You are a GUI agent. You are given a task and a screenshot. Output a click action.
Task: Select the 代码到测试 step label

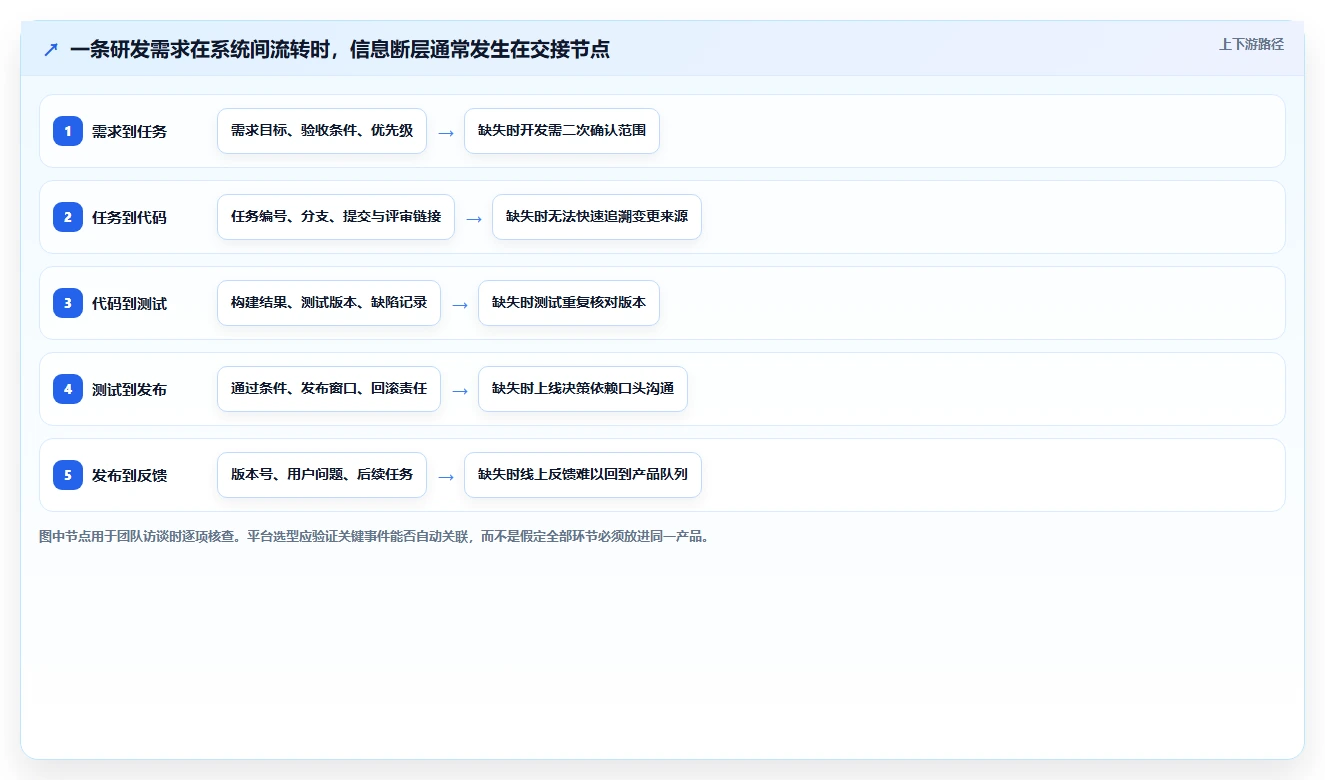point(129,303)
